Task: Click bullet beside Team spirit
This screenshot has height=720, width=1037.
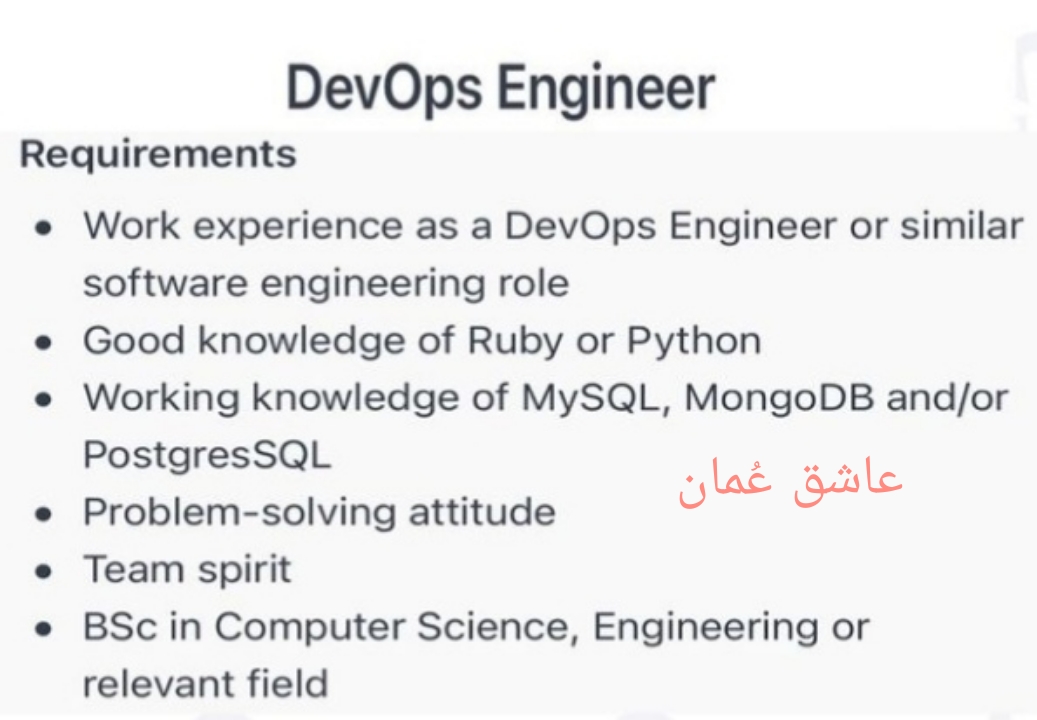Action: pyautogui.click(x=43, y=572)
